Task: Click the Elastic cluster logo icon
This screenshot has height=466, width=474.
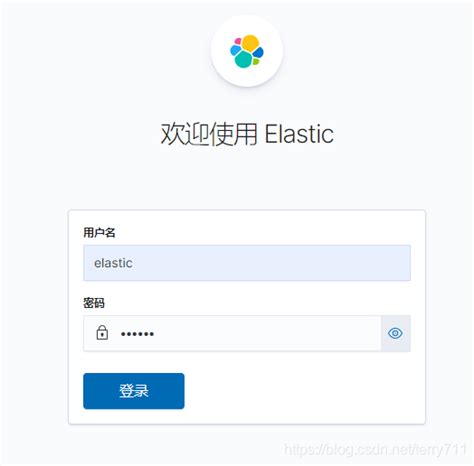Action: coord(247,51)
